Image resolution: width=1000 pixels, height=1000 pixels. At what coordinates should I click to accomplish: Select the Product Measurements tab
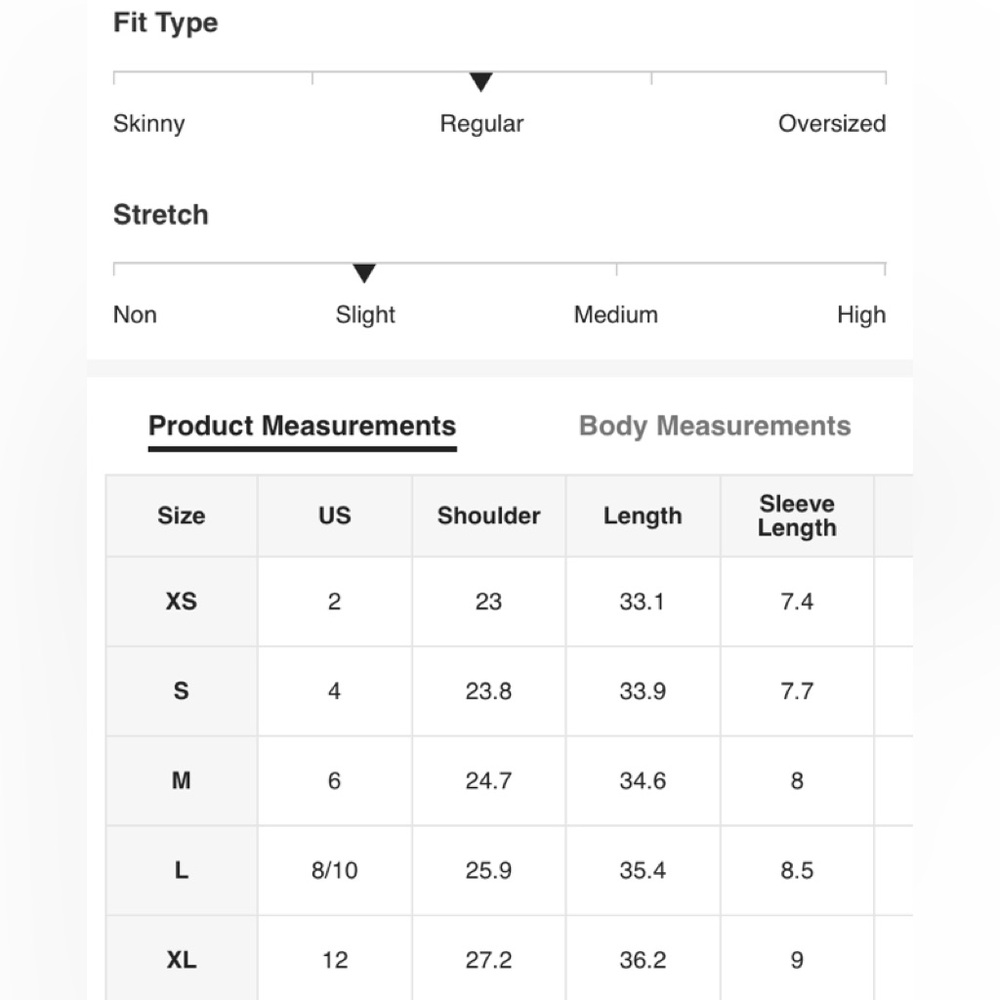[x=302, y=426]
